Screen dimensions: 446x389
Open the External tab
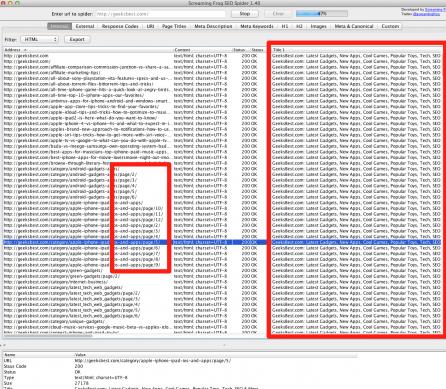(85, 26)
